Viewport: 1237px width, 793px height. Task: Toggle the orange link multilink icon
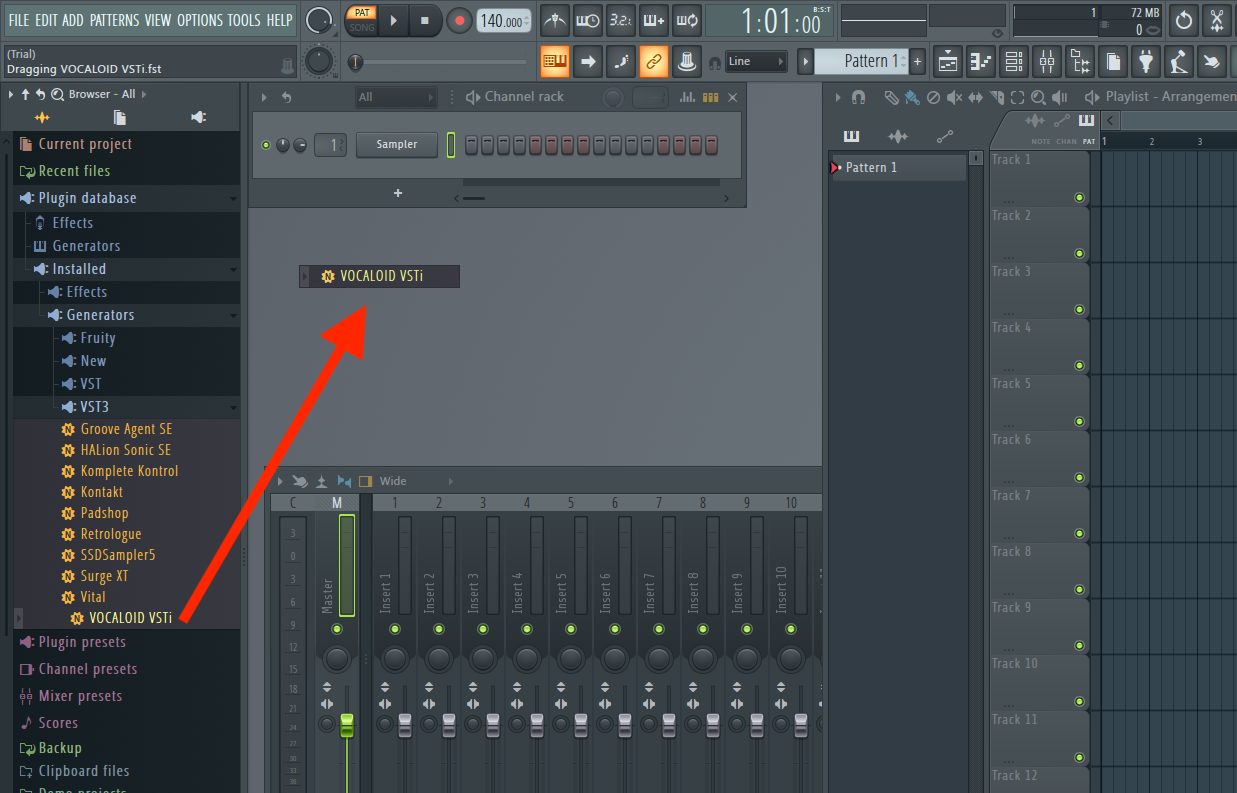[653, 61]
